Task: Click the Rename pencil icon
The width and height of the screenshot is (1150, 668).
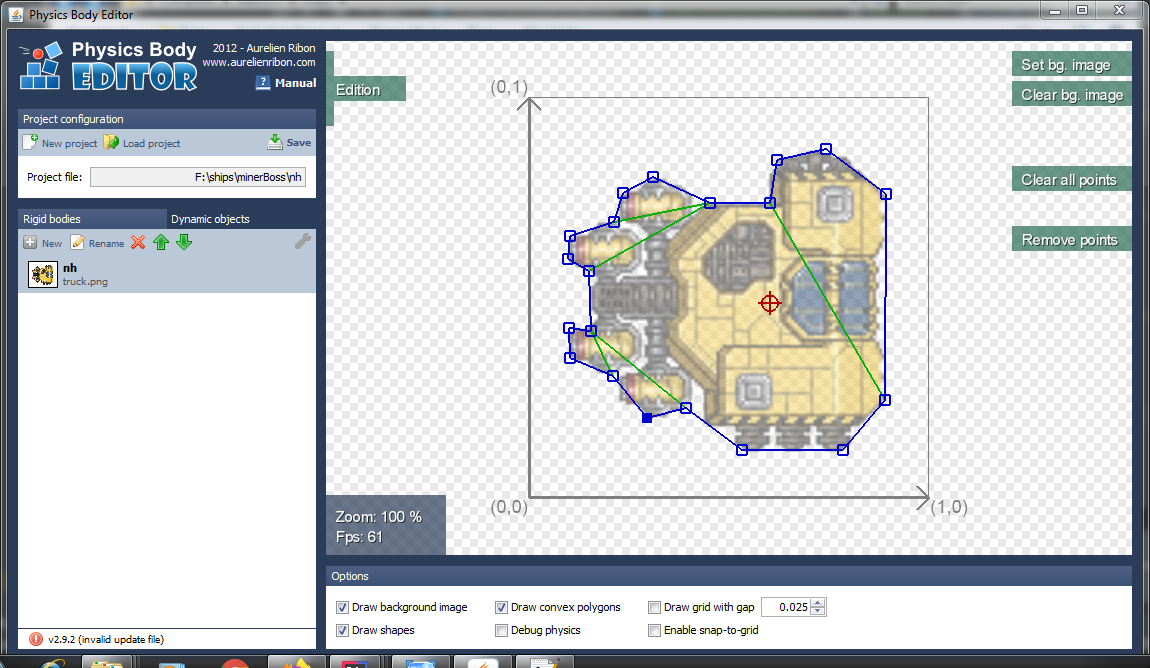Action: (77, 243)
